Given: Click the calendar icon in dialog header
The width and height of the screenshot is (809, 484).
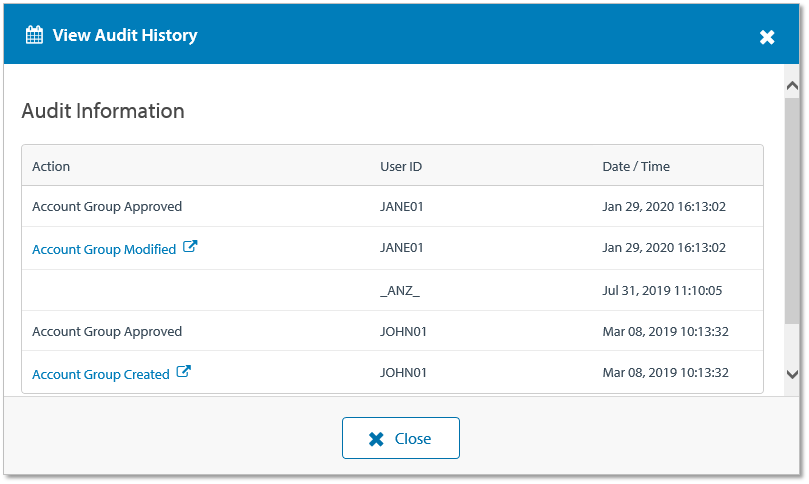Looking at the screenshot, I should [34, 36].
